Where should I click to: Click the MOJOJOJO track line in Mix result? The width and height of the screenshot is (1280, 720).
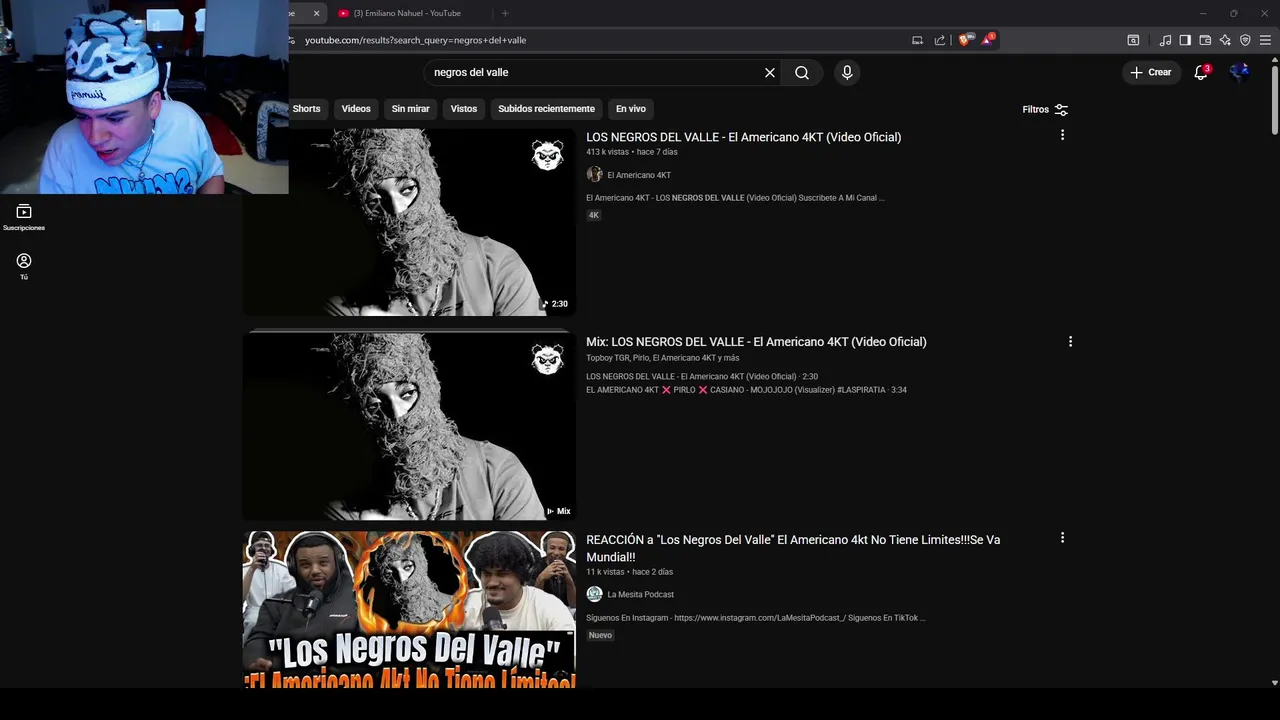click(746, 390)
